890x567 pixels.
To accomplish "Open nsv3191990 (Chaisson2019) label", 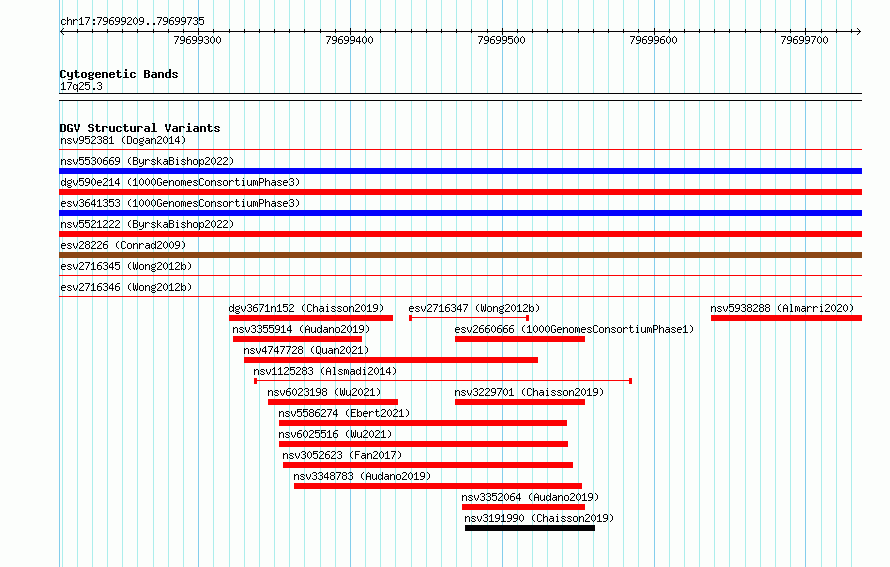I will tap(539, 518).
